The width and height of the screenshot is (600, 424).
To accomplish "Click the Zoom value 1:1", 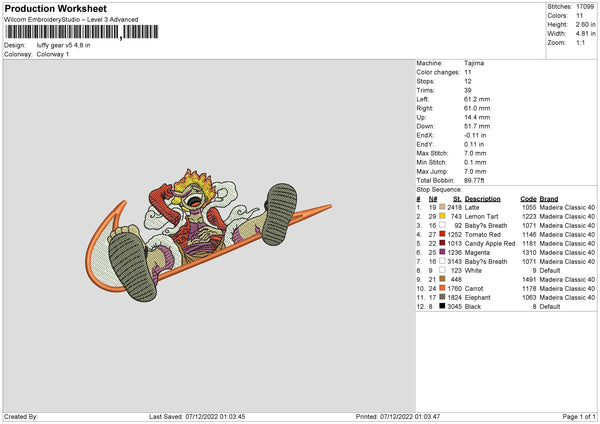I will 580,42.
